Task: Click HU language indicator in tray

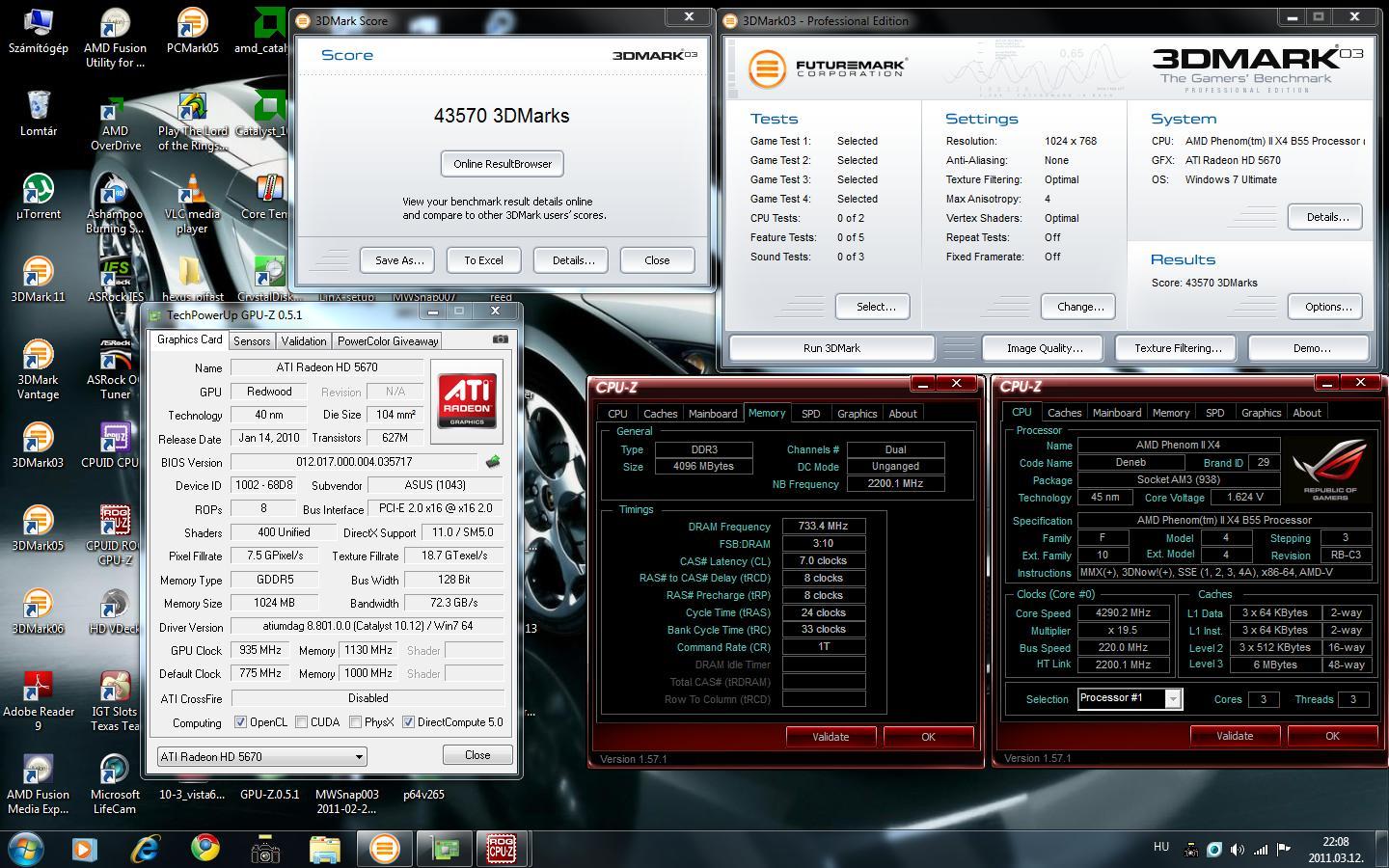Action: click(x=1161, y=847)
